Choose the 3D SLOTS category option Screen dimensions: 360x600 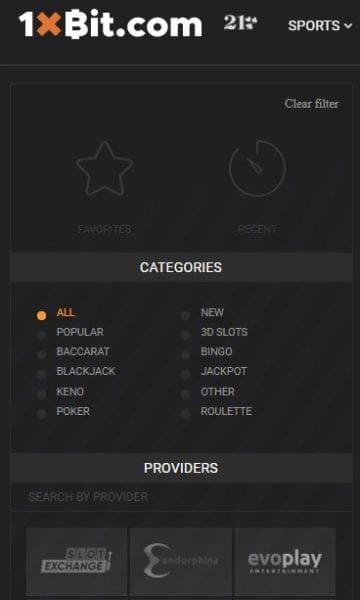point(224,332)
